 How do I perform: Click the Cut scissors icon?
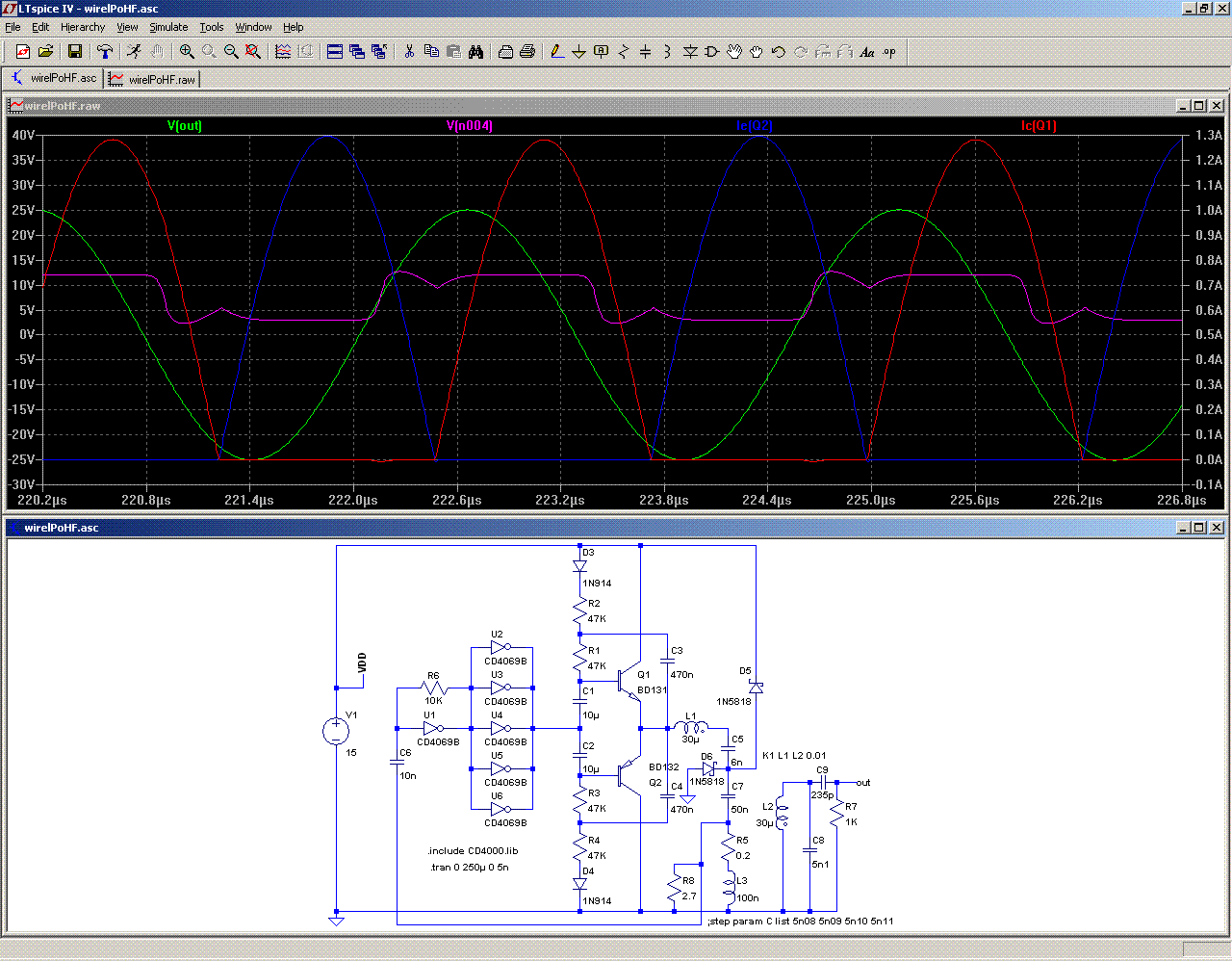pos(409,52)
